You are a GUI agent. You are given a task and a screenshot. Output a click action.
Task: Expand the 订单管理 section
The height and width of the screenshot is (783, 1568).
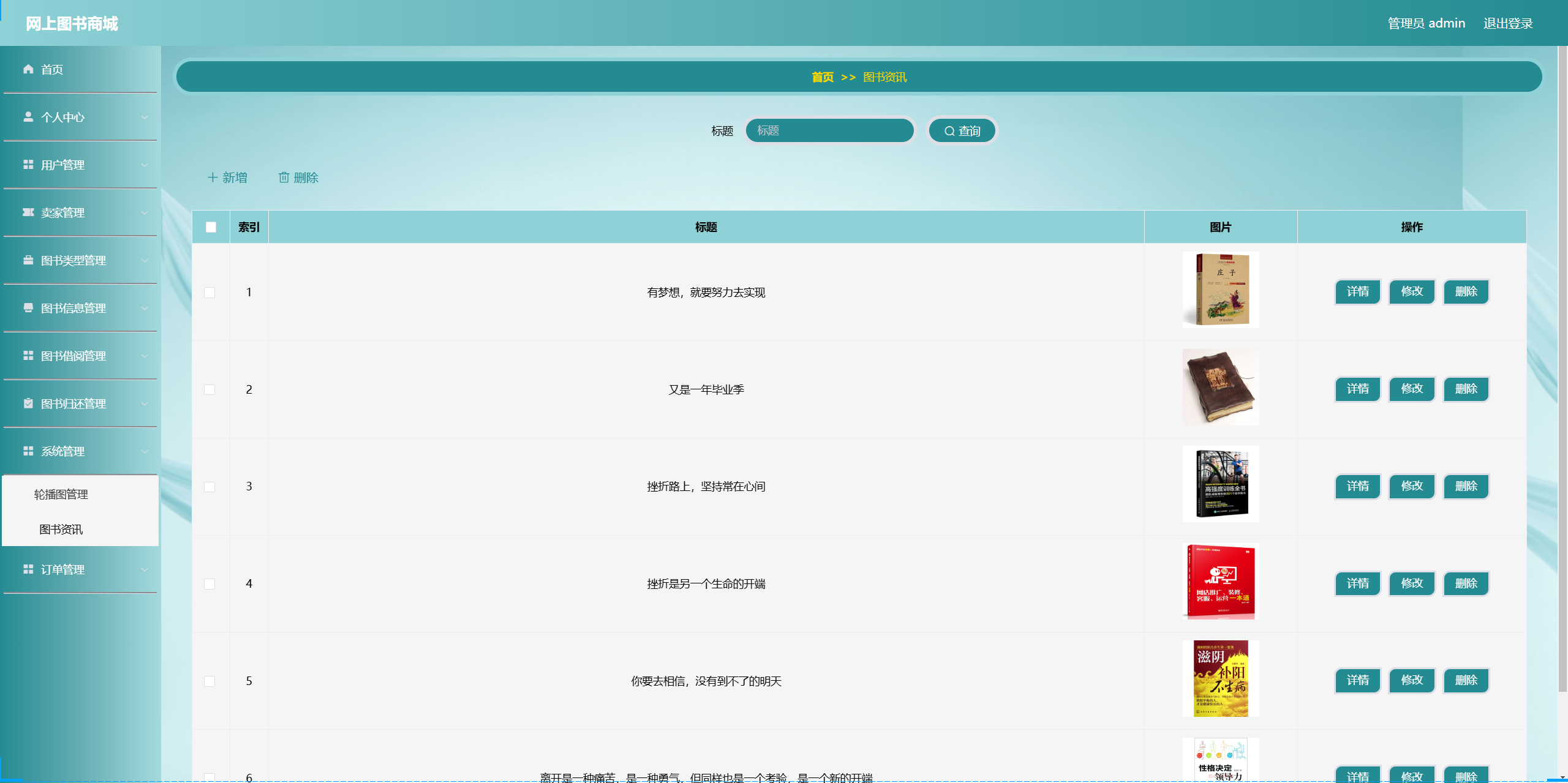click(145, 569)
